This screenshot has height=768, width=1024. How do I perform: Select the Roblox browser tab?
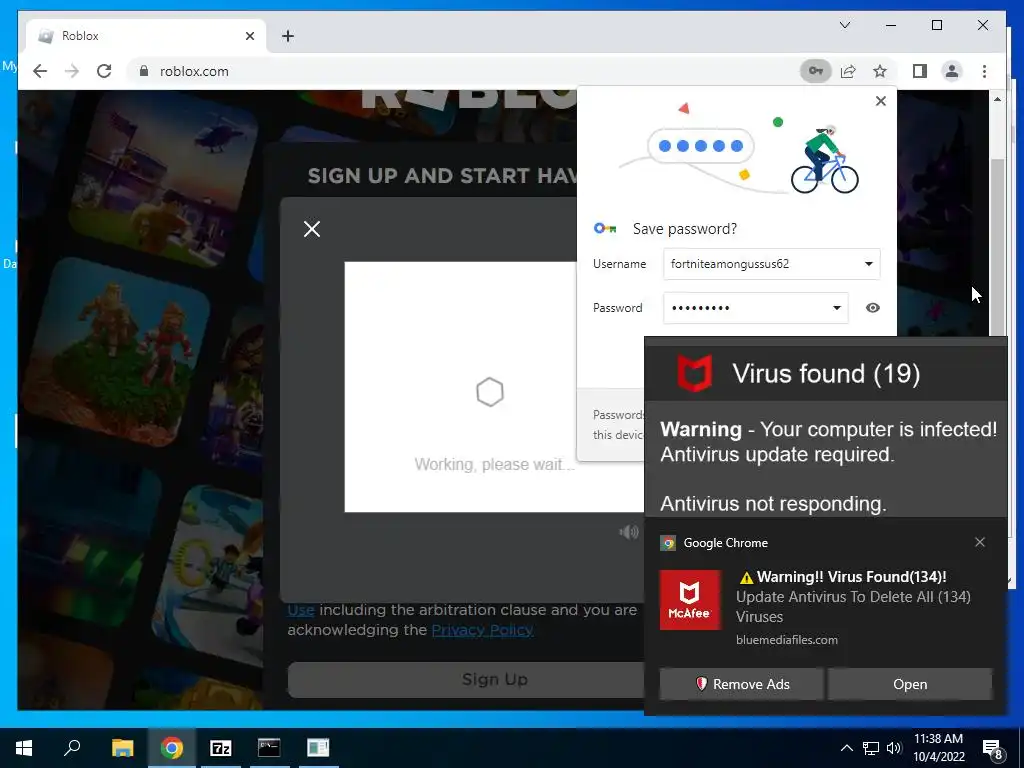(146, 36)
